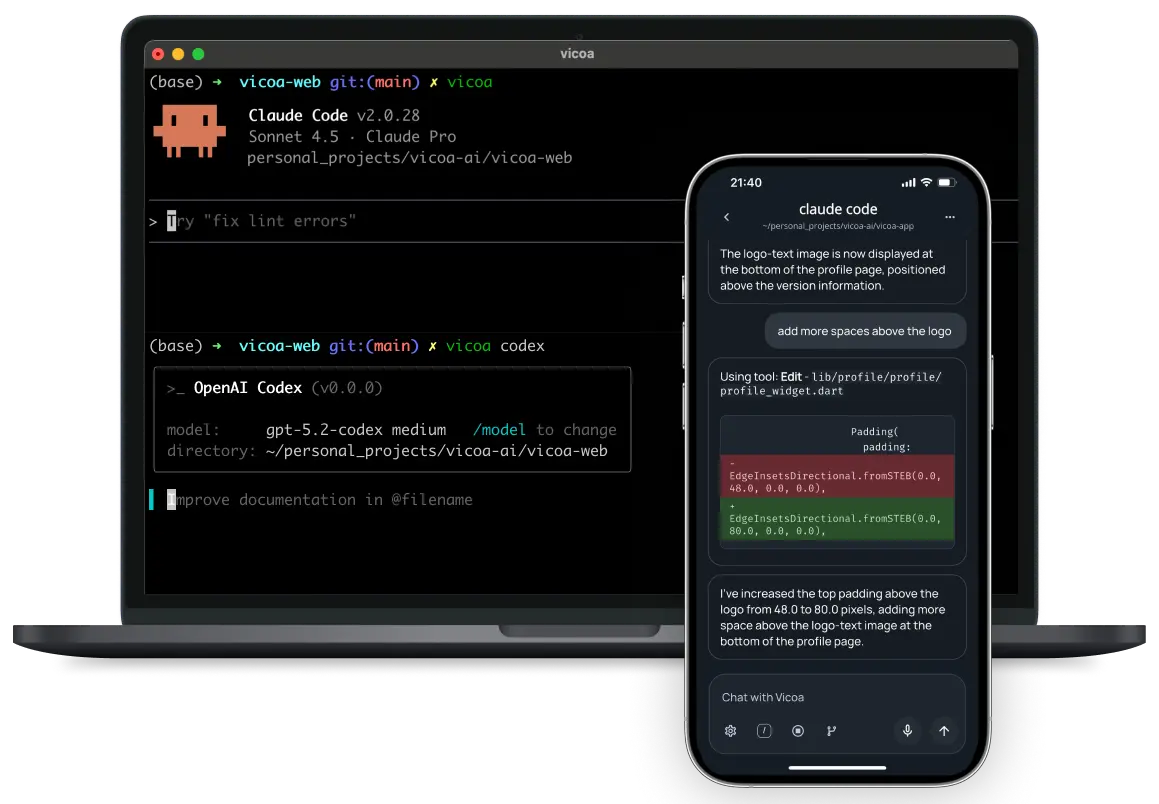Open the slash commands icon

[764, 731]
